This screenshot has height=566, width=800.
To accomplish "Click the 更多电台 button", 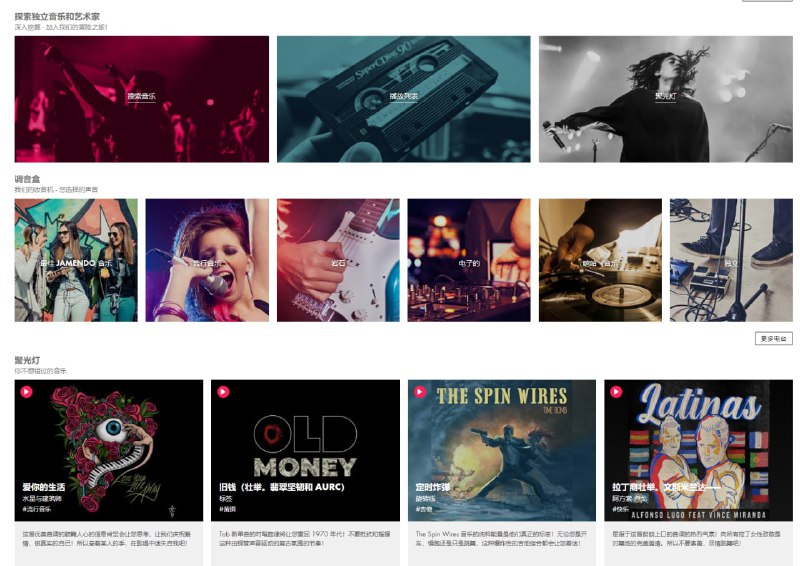I will click(x=773, y=338).
